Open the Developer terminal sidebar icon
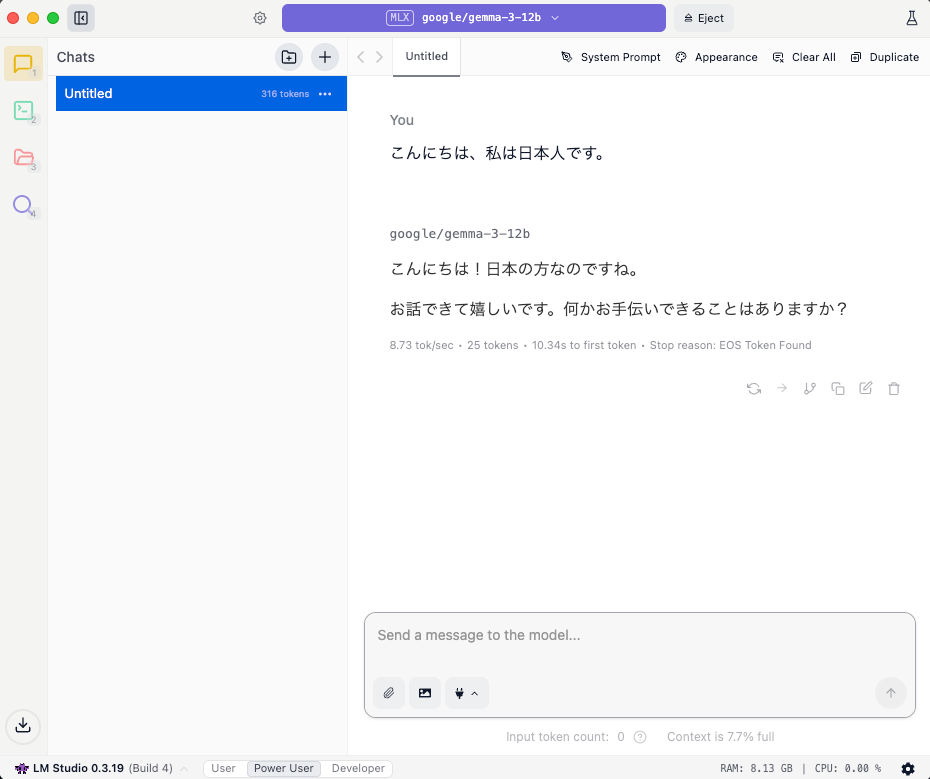The width and height of the screenshot is (930, 779). (23, 111)
